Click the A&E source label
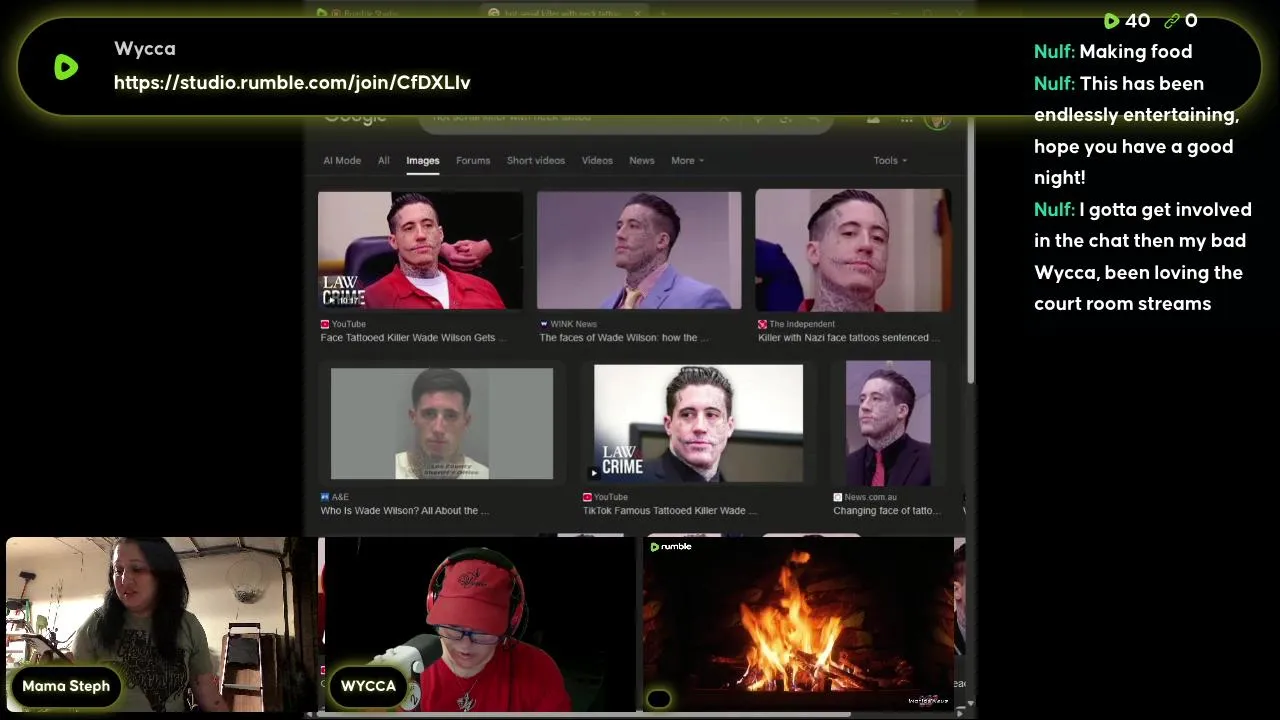 (x=334, y=497)
